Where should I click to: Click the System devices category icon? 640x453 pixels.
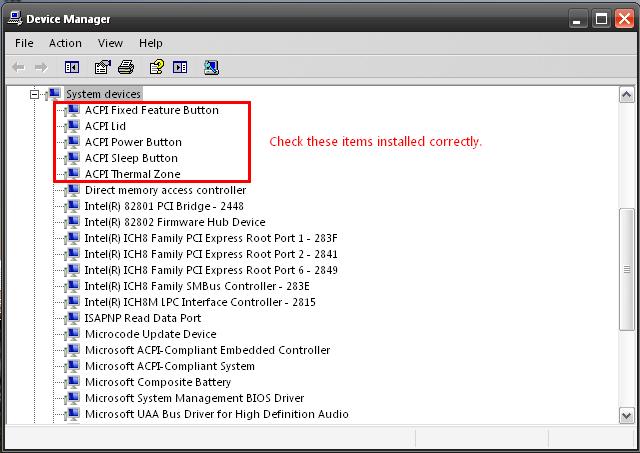click(54, 94)
